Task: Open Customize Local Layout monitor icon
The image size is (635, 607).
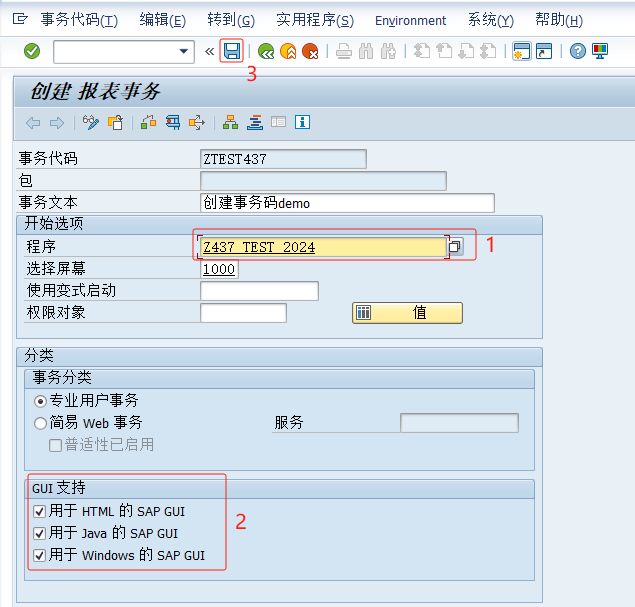Action: pyautogui.click(x=600, y=51)
